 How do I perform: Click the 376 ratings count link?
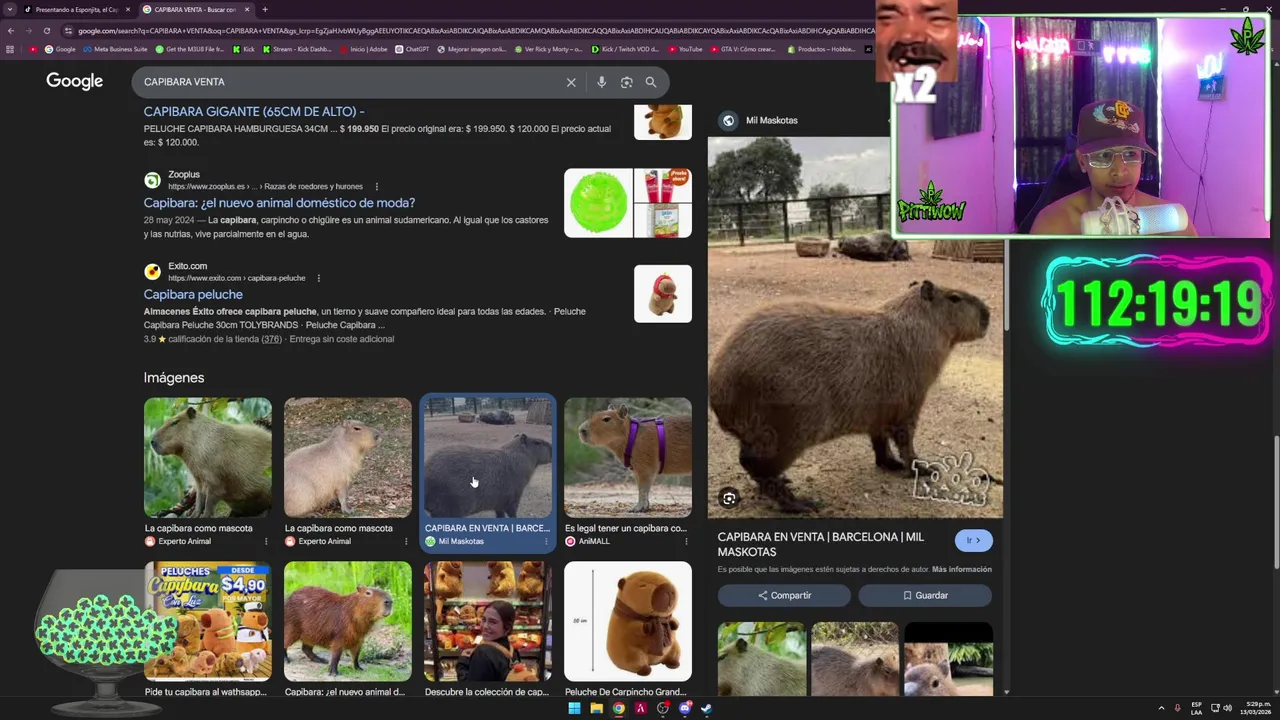tap(271, 339)
